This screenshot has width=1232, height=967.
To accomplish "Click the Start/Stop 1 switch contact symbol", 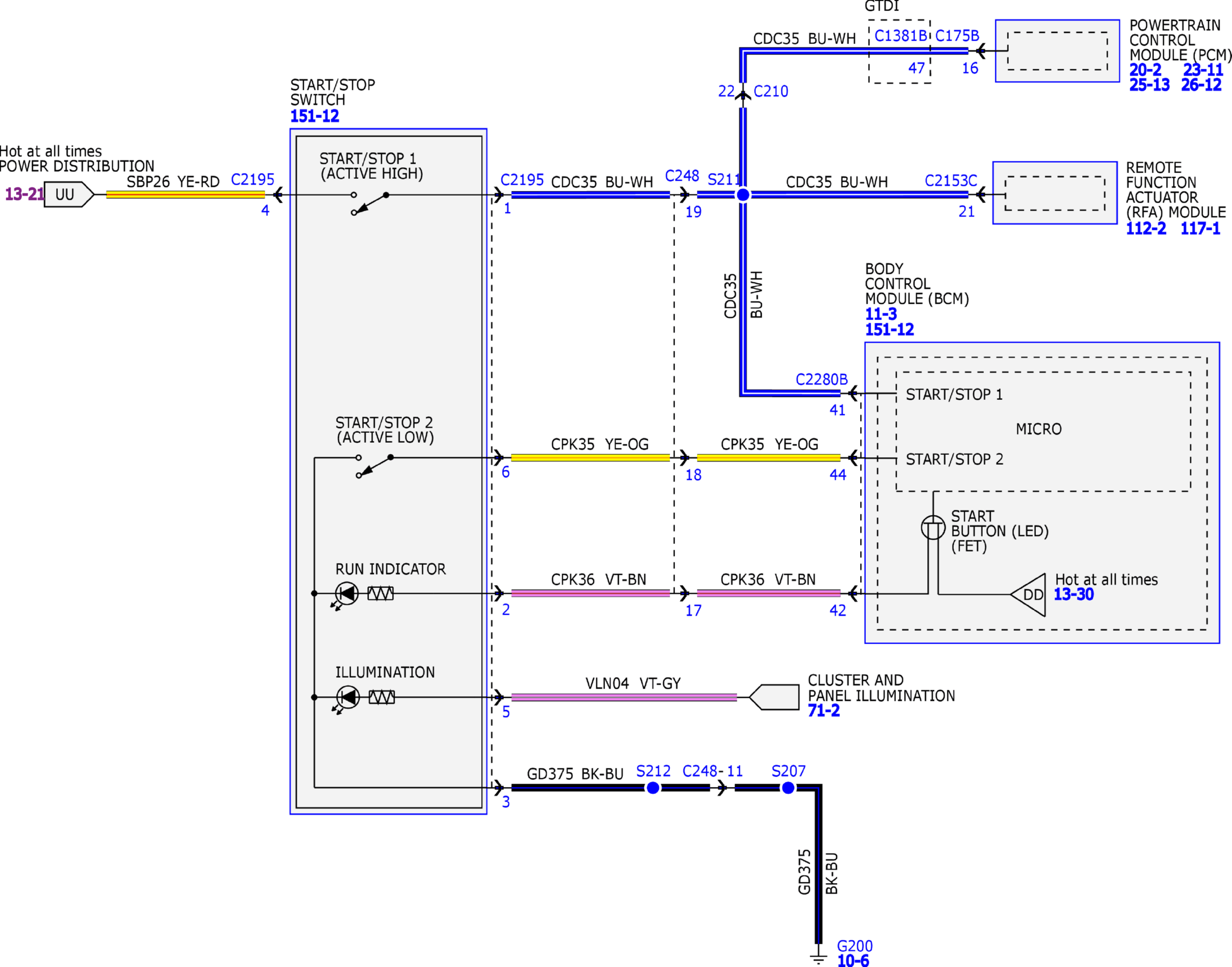I will (370, 203).
